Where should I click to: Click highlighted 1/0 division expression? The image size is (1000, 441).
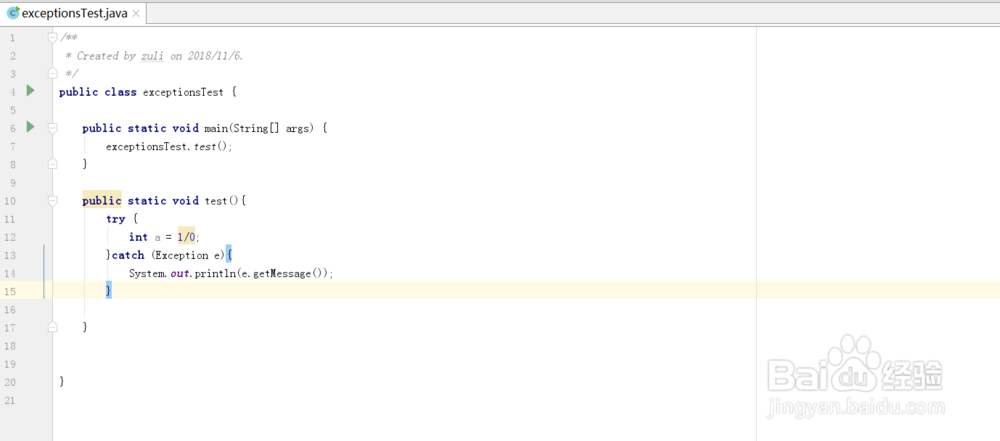click(x=187, y=237)
